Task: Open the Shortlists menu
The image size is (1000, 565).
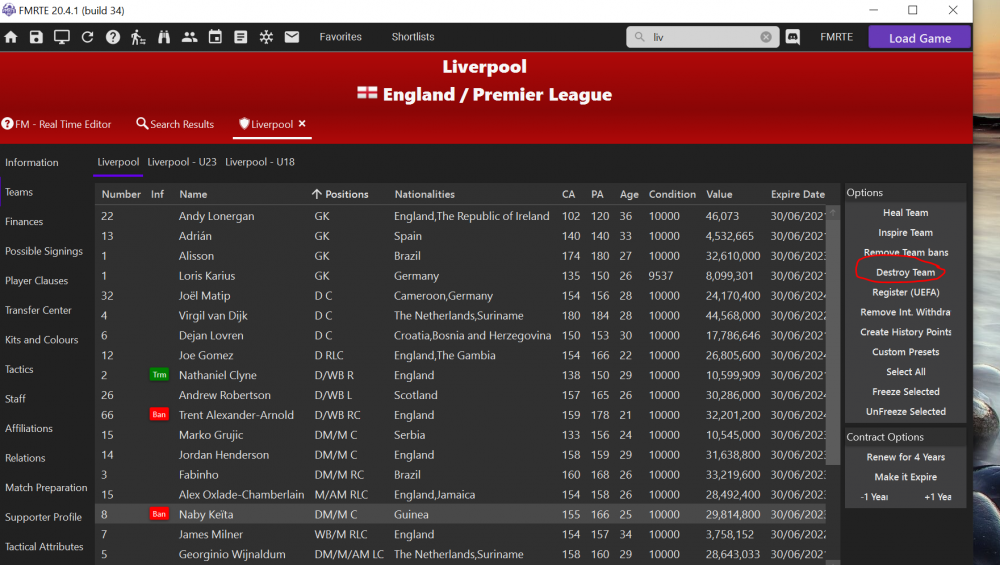Action: [413, 37]
